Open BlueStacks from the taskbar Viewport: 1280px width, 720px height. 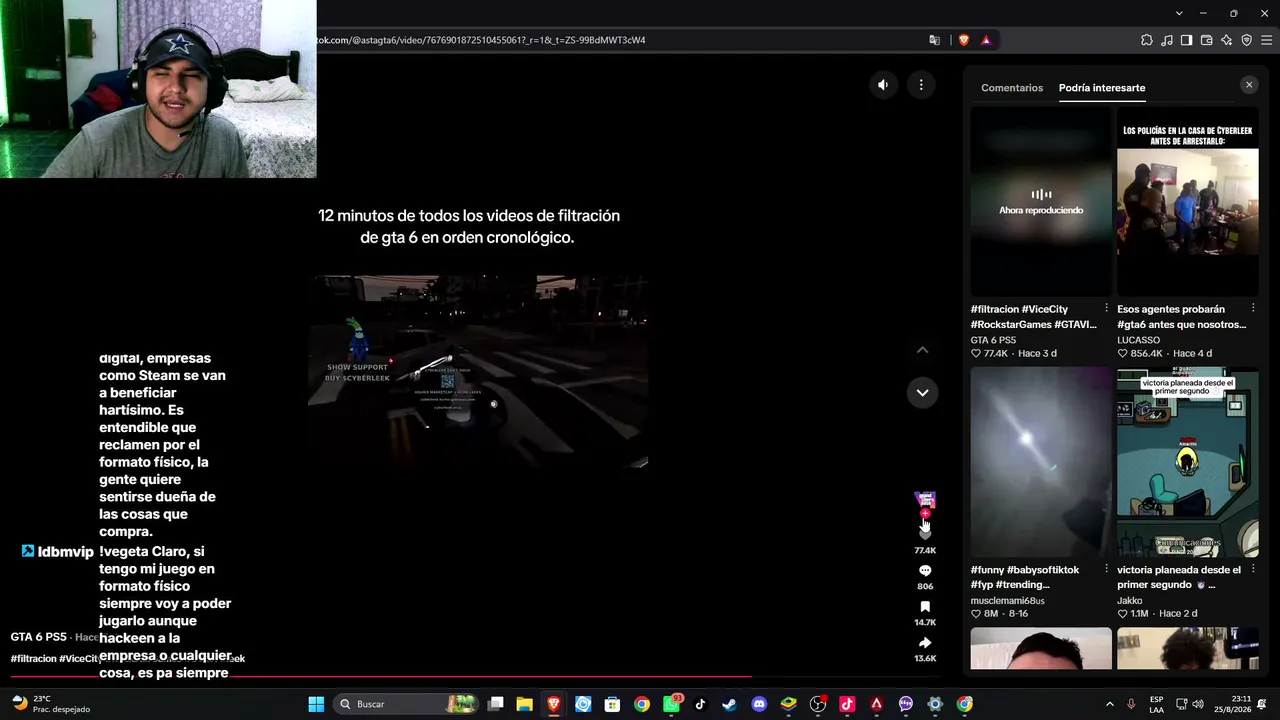pyautogui.click(x=788, y=704)
